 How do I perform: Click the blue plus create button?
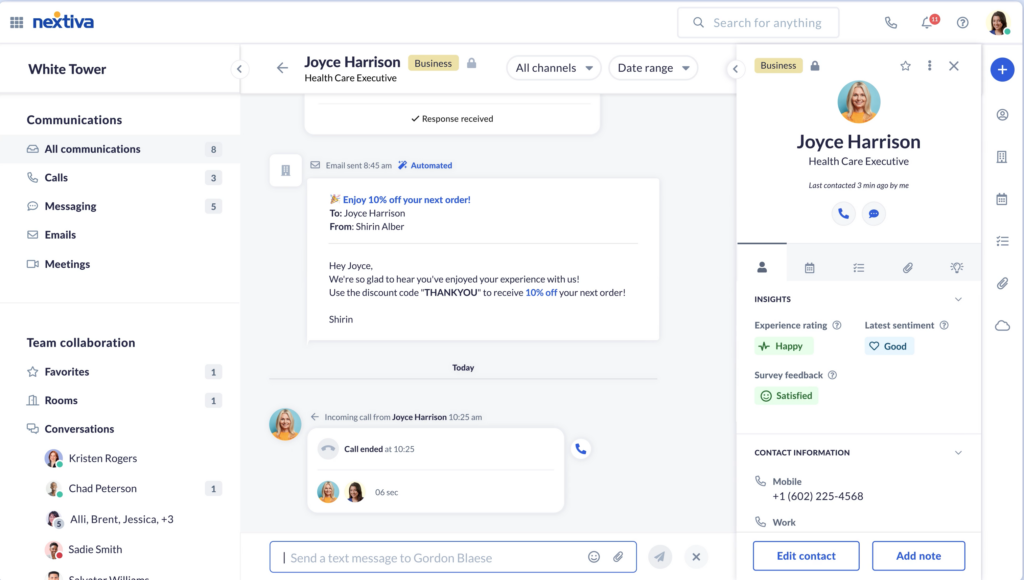click(x=1002, y=69)
